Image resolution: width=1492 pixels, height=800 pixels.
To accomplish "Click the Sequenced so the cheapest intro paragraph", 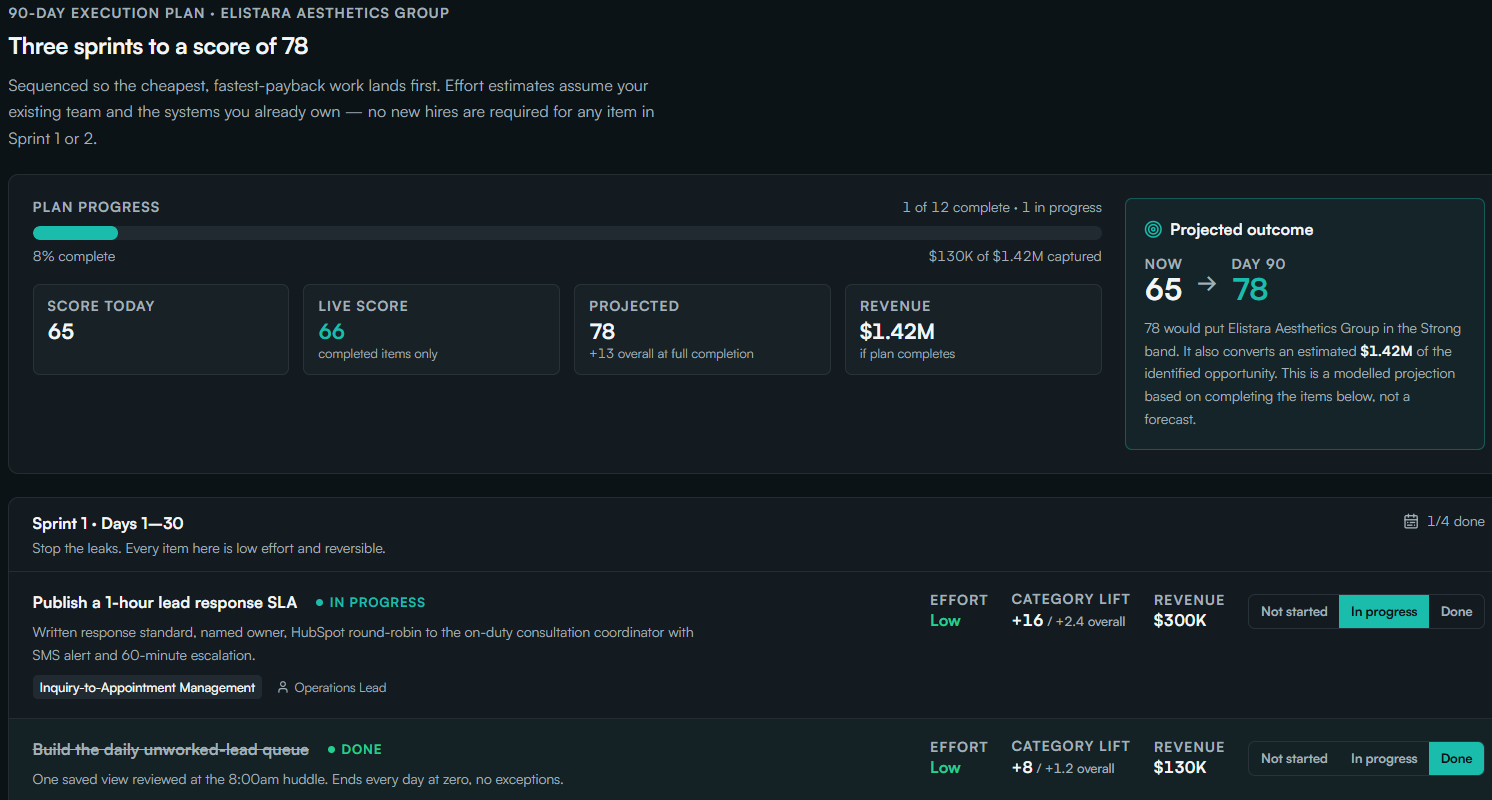I will (331, 112).
